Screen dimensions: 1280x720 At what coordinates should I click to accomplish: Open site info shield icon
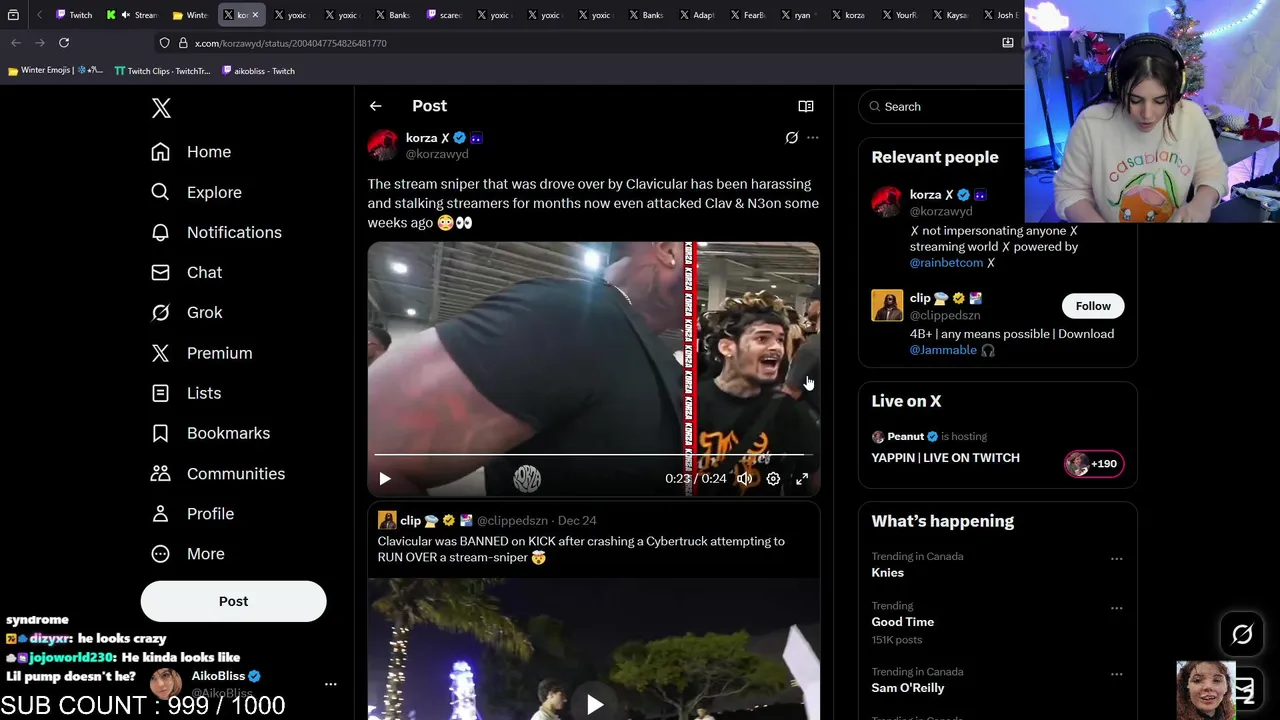tap(164, 43)
